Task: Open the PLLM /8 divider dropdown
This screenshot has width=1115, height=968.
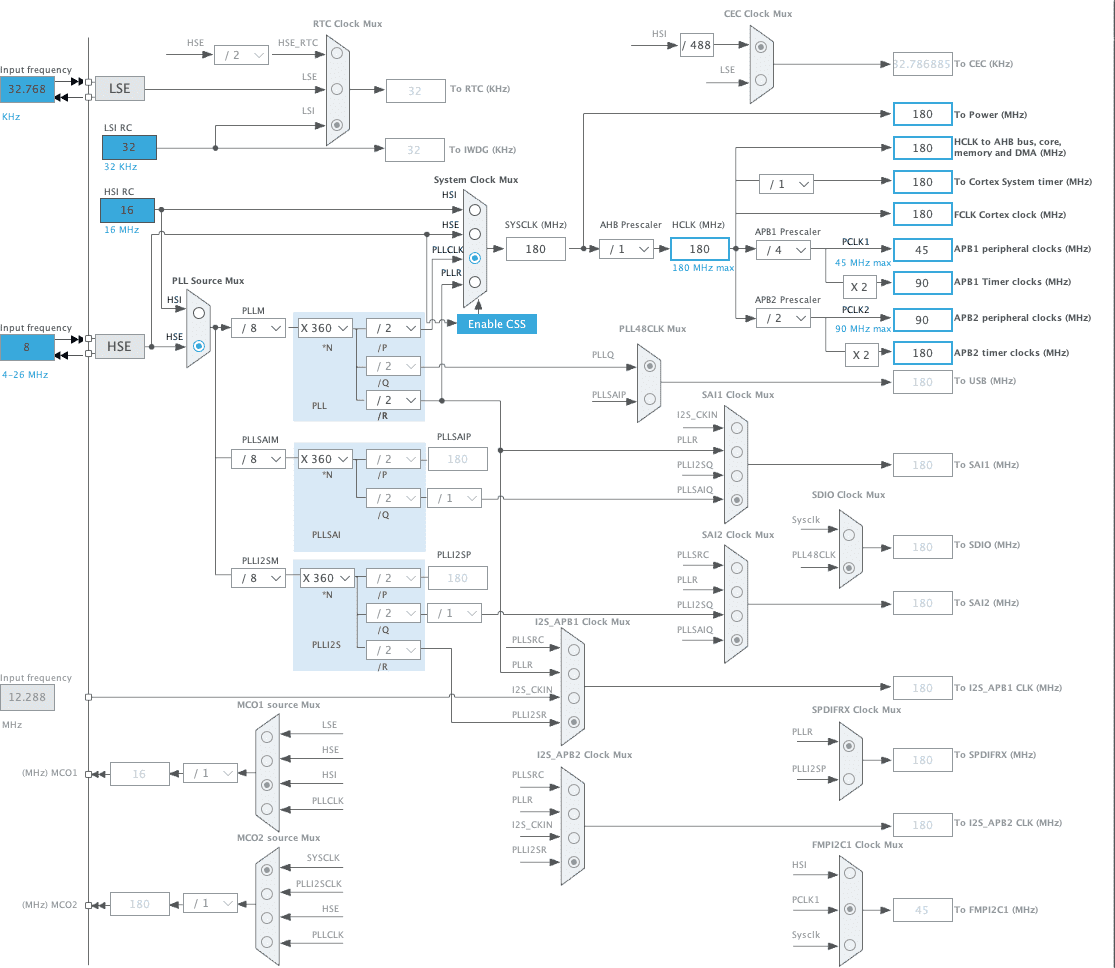Action: [x=259, y=328]
